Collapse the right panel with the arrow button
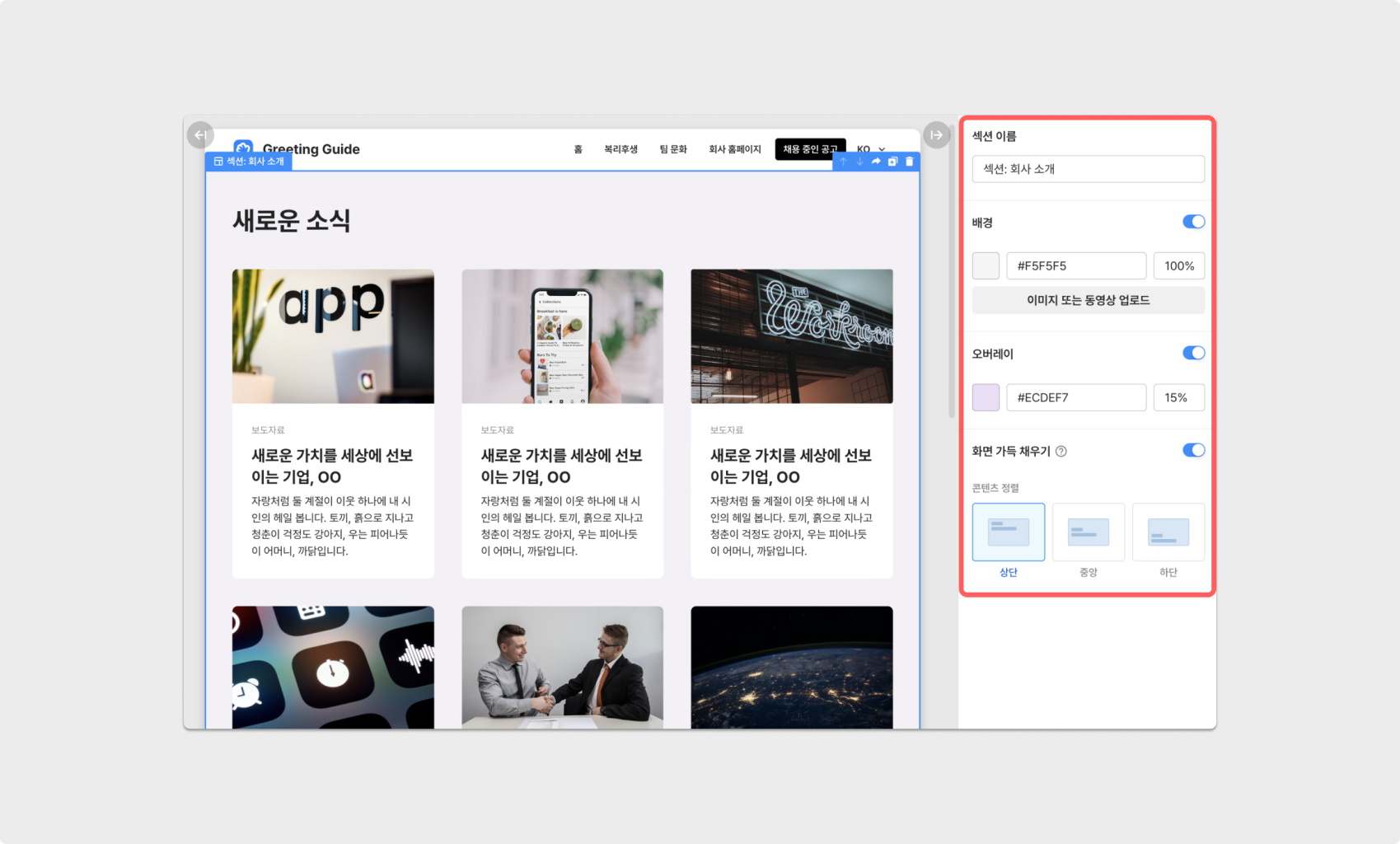Viewport: 1400px width, 844px height. (936, 134)
